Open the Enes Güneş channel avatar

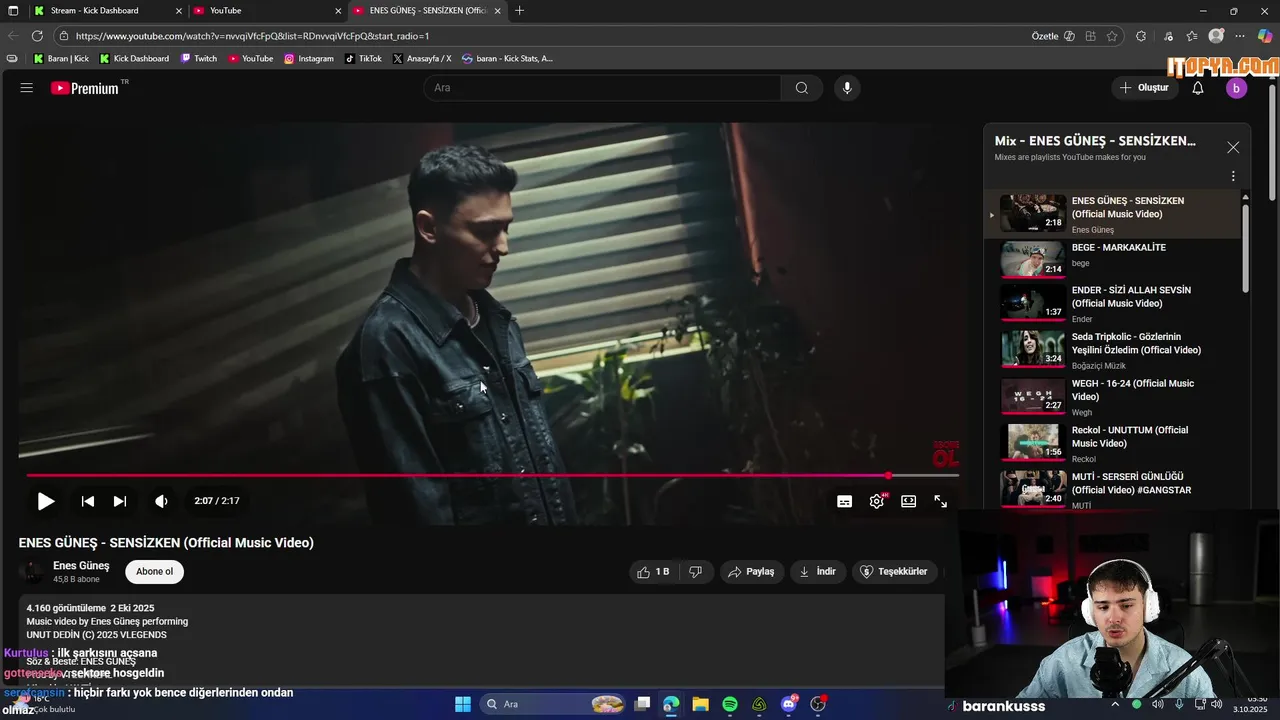click(34, 572)
